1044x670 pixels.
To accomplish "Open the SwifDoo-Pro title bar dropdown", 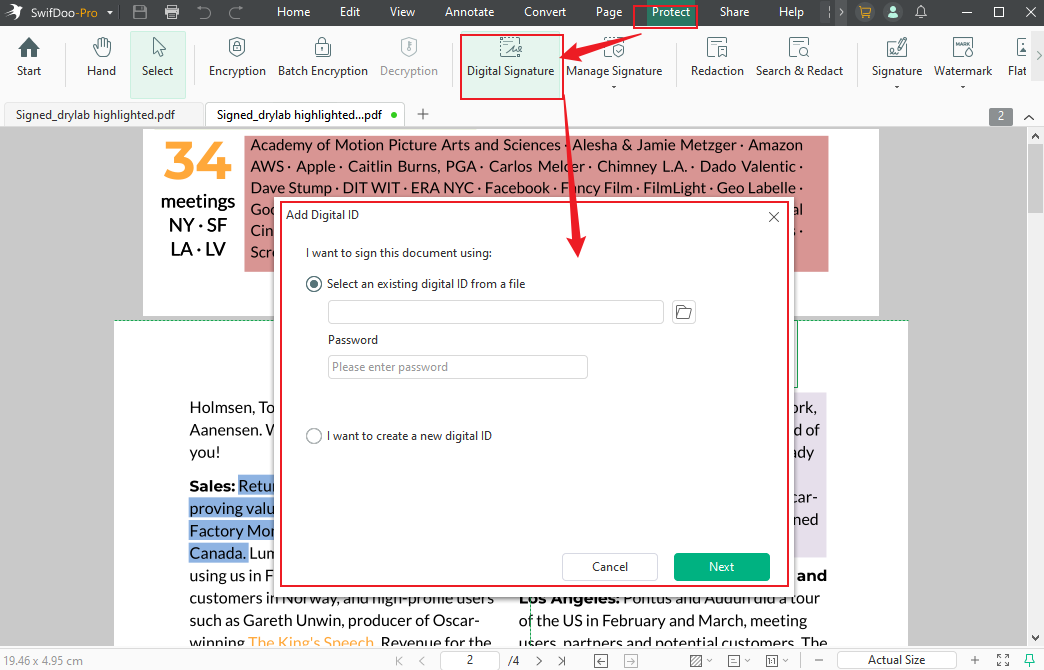I will click(x=109, y=12).
